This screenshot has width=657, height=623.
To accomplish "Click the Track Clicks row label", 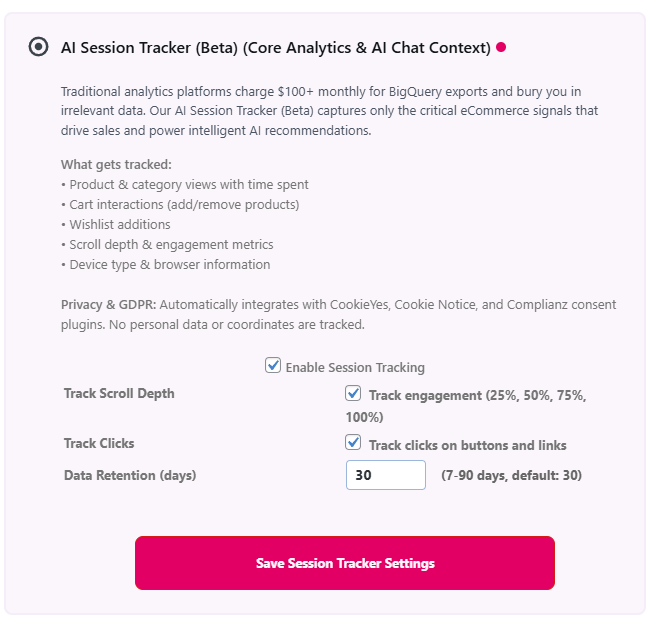I will pyautogui.click(x=99, y=443).
